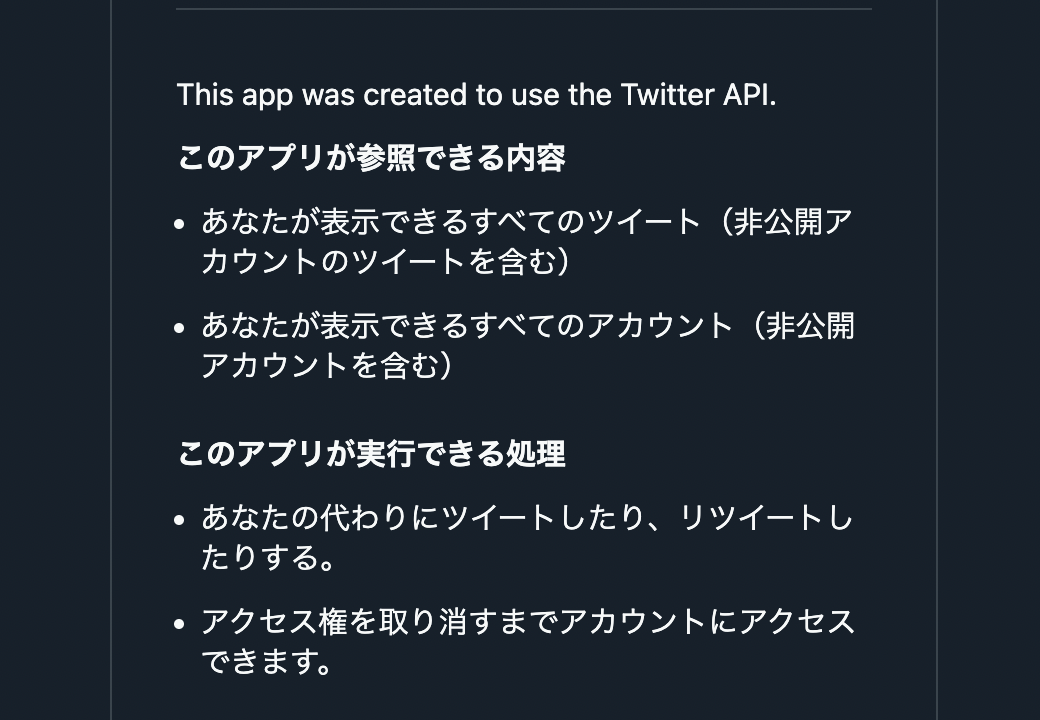Click the bullet dot before あなたの代わりにツイート item
The height and width of the screenshot is (720, 1040).
click(179, 520)
